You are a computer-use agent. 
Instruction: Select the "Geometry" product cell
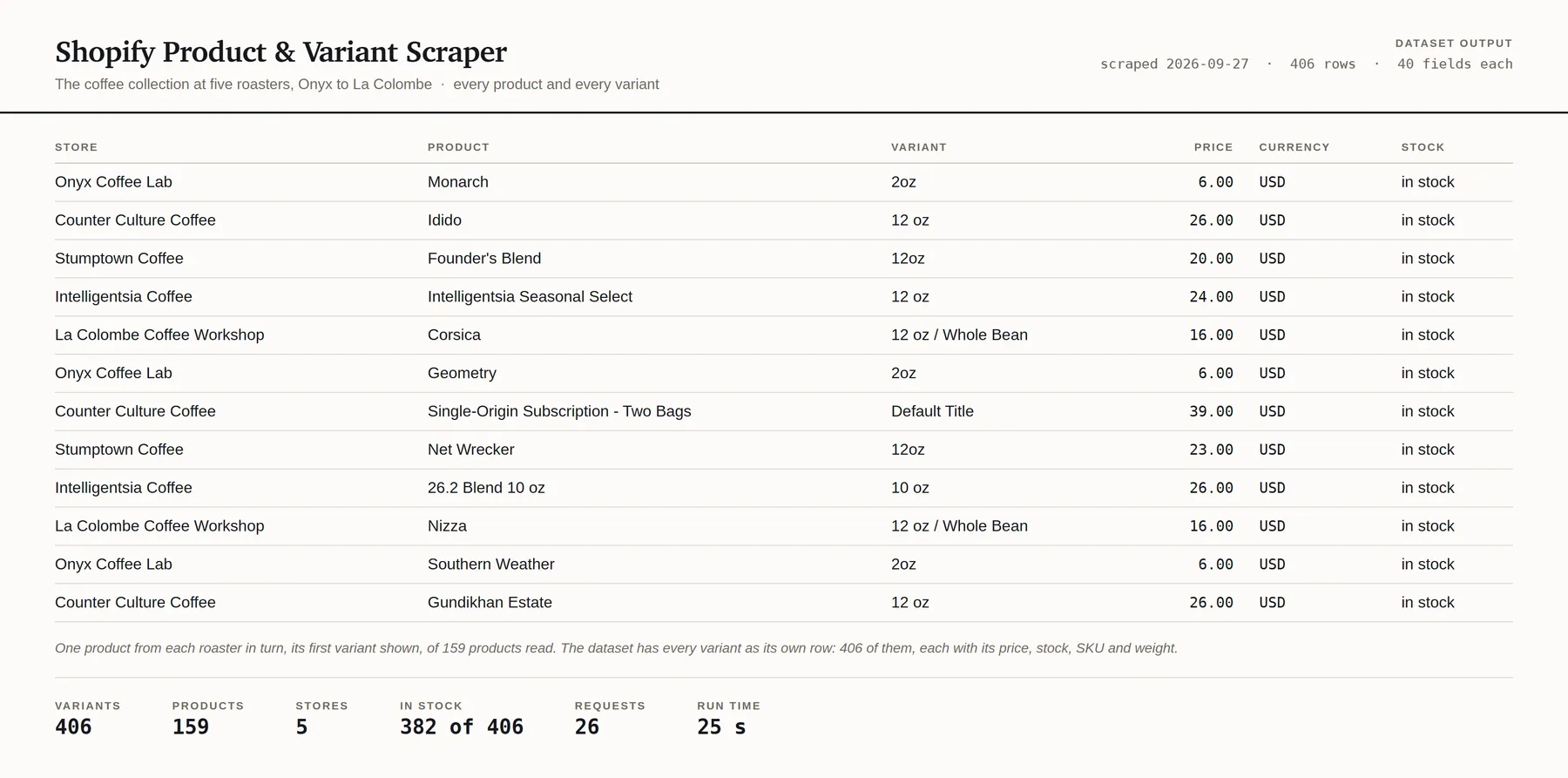[x=462, y=374]
